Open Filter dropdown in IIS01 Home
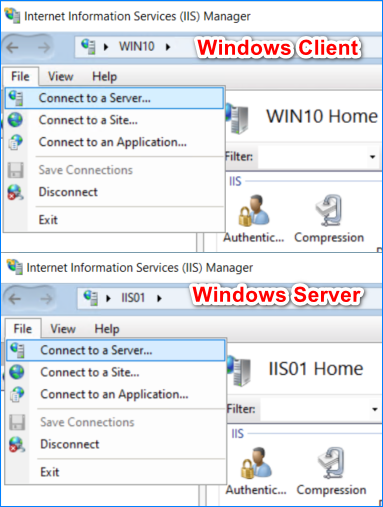Screen dimensions: 383x507 coord(375,409)
